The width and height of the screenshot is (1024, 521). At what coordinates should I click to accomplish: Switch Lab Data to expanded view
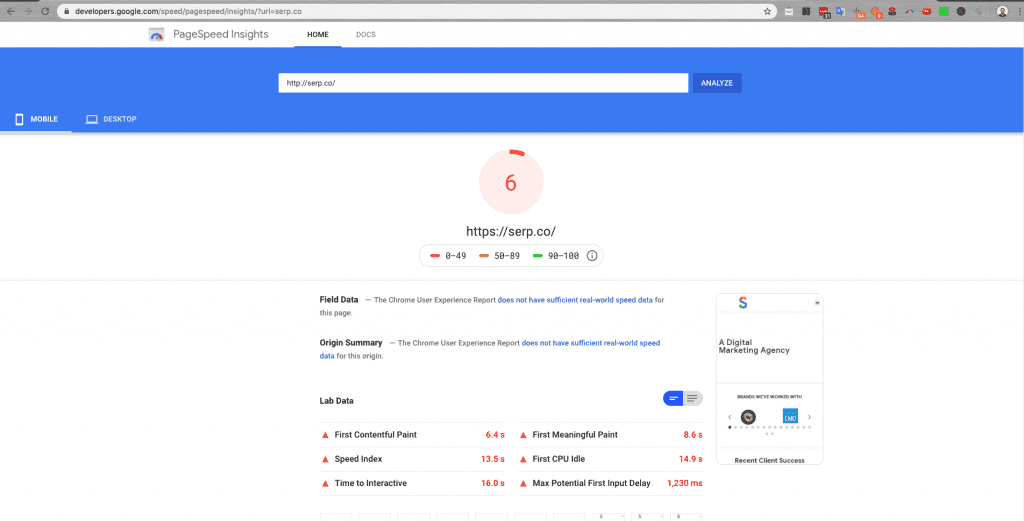pos(692,398)
